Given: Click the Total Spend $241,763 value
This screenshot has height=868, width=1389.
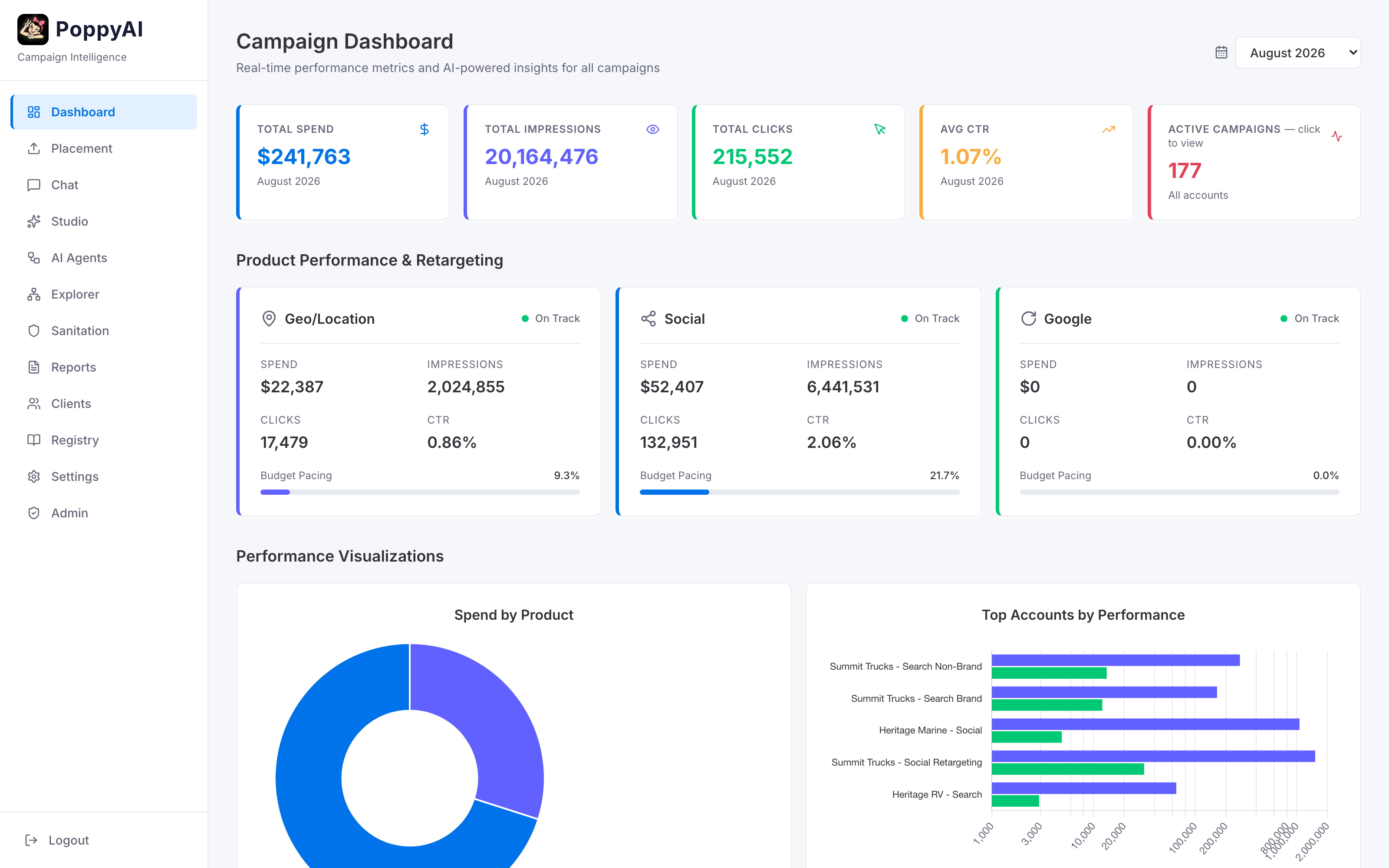Looking at the screenshot, I should [x=304, y=157].
